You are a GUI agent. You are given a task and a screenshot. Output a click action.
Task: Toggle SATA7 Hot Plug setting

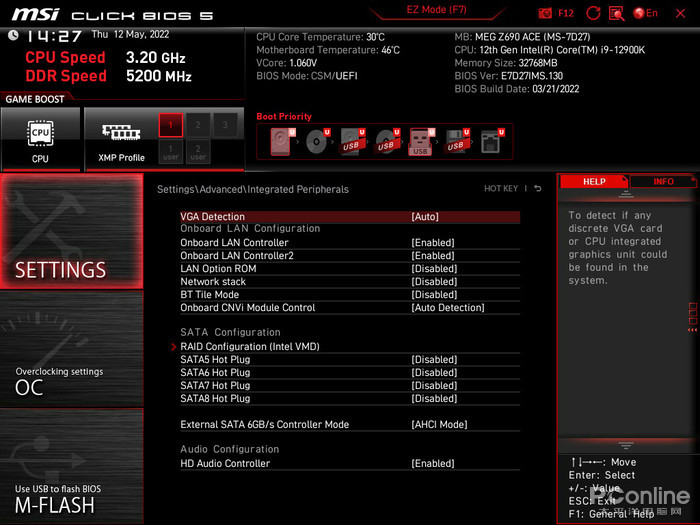point(350,385)
